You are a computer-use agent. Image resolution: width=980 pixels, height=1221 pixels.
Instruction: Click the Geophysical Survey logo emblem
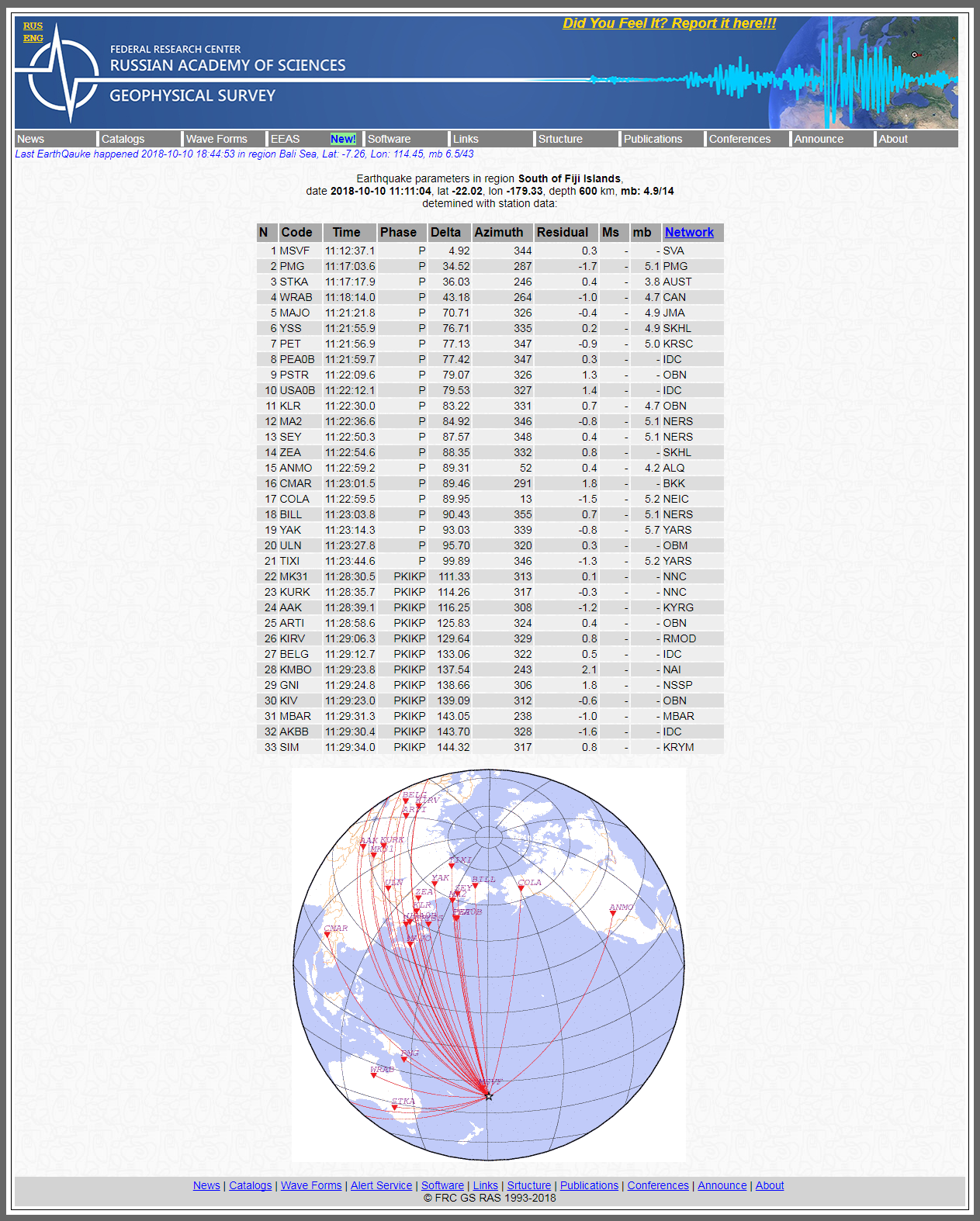click(64, 73)
